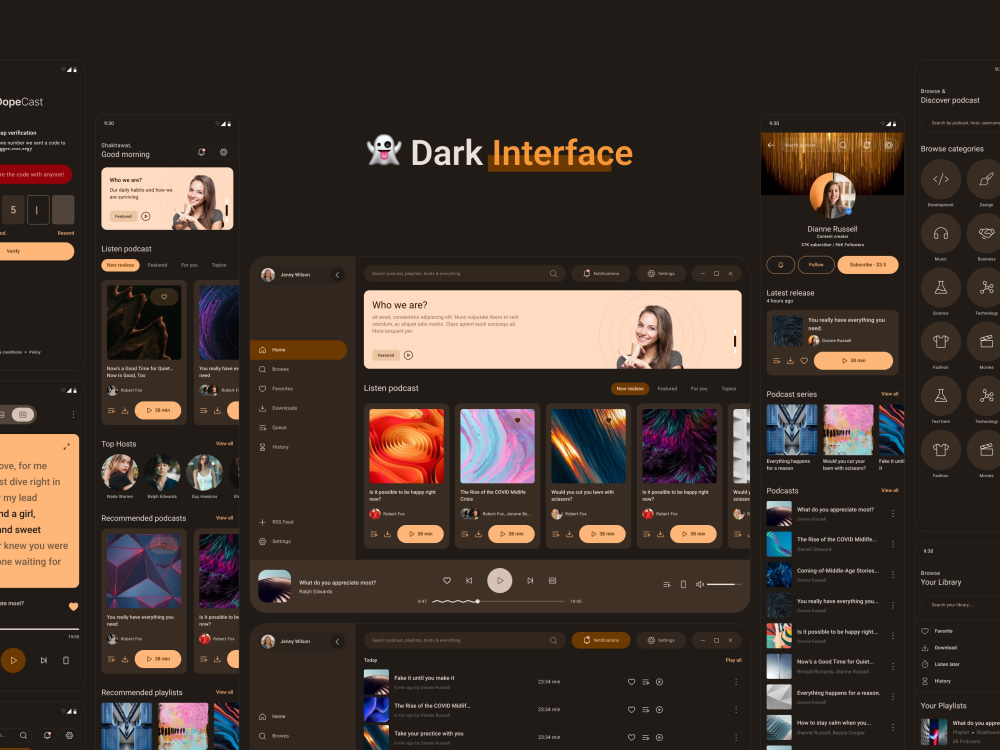This screenshot has width=1000, height=750.
Task: Switch to Featured tab in desktop Listen podcast
Action: pyautogui.click(x=667, y=388)
